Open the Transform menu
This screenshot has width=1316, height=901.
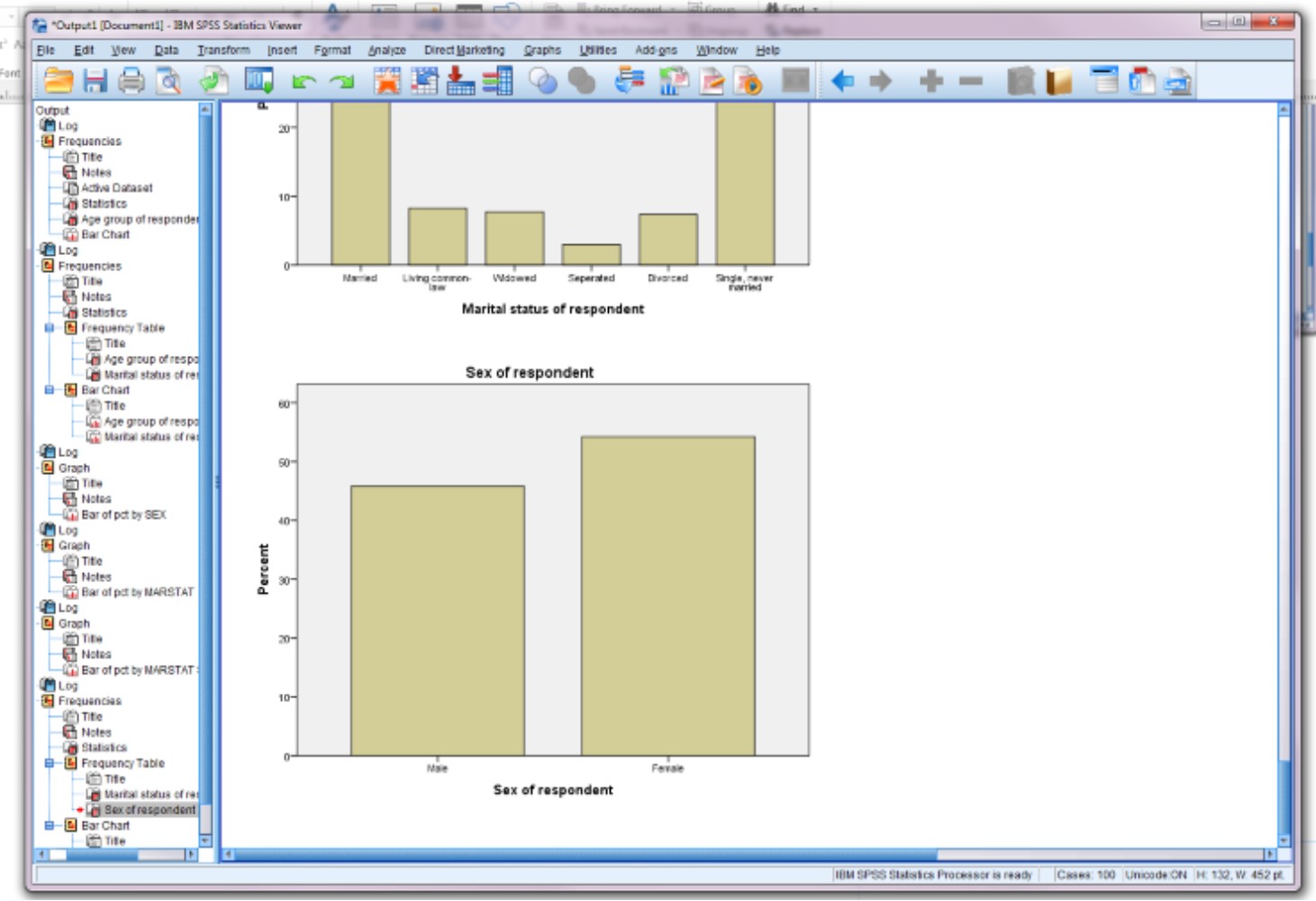click(x=223, y=50)
